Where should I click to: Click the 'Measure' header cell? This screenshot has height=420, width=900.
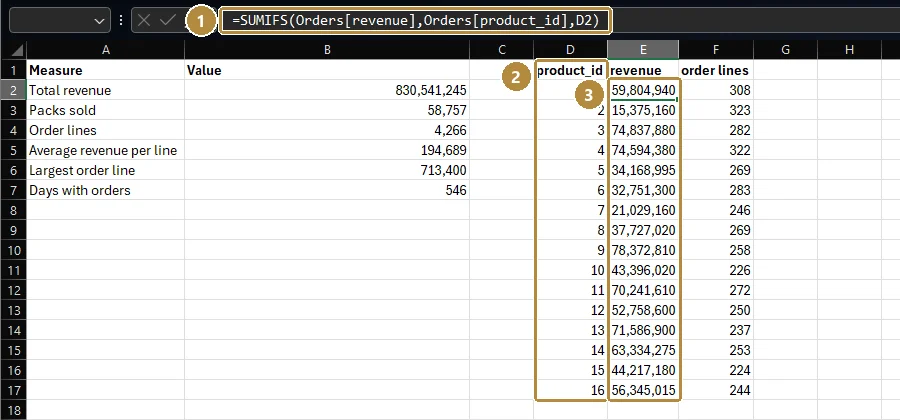coord(106,70)
